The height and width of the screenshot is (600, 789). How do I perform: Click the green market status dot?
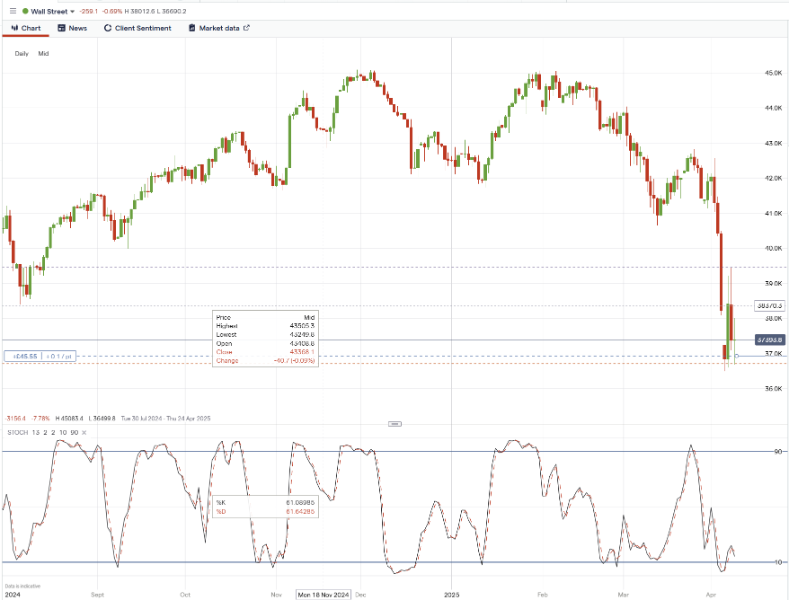(x=25, y=11)
